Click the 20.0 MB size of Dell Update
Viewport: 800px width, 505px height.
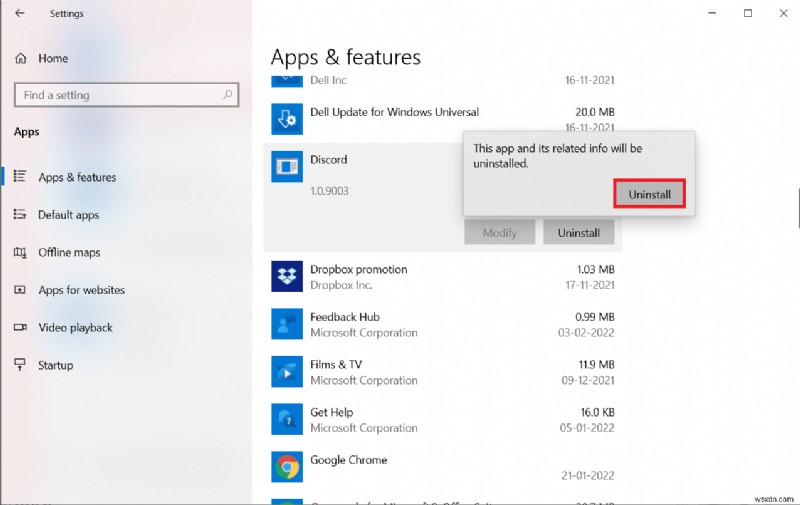coord(595,112)
